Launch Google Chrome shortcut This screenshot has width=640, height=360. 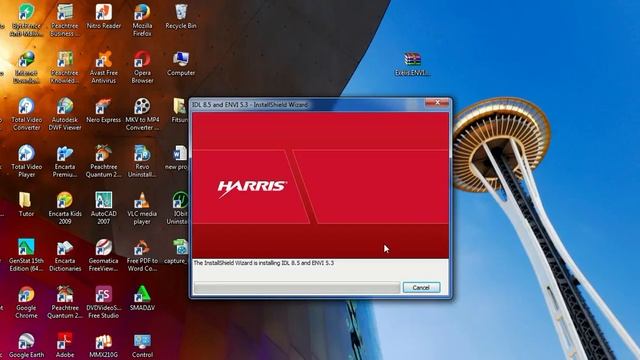point(27,302)
